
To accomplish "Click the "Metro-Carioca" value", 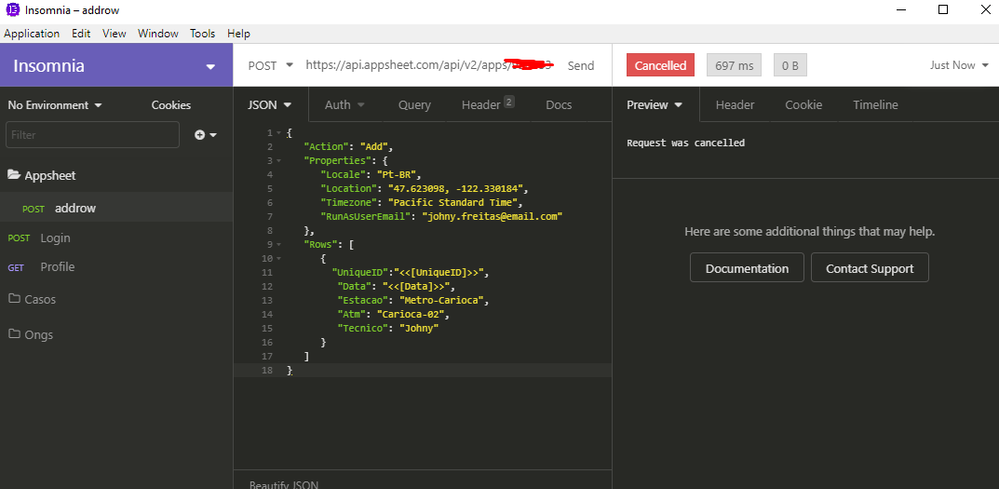I will point(443,301).
